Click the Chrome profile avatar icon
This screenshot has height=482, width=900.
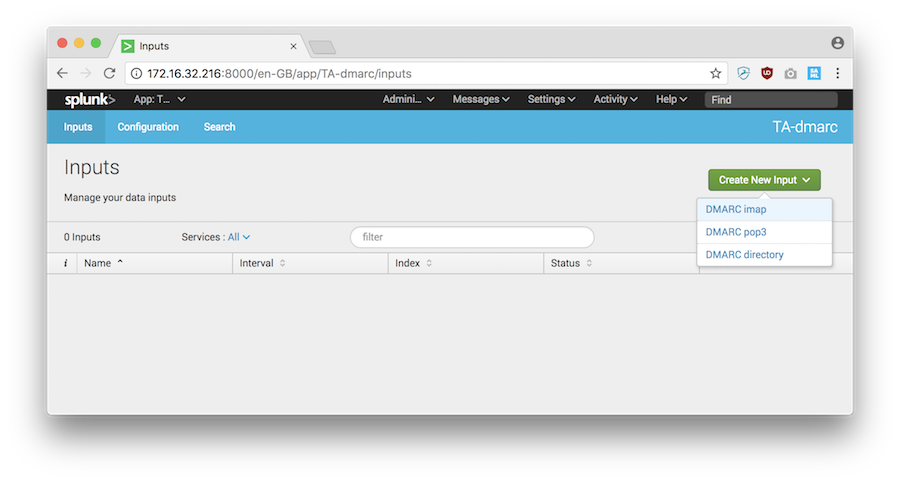pyautogui.click(x=837, y=43)
